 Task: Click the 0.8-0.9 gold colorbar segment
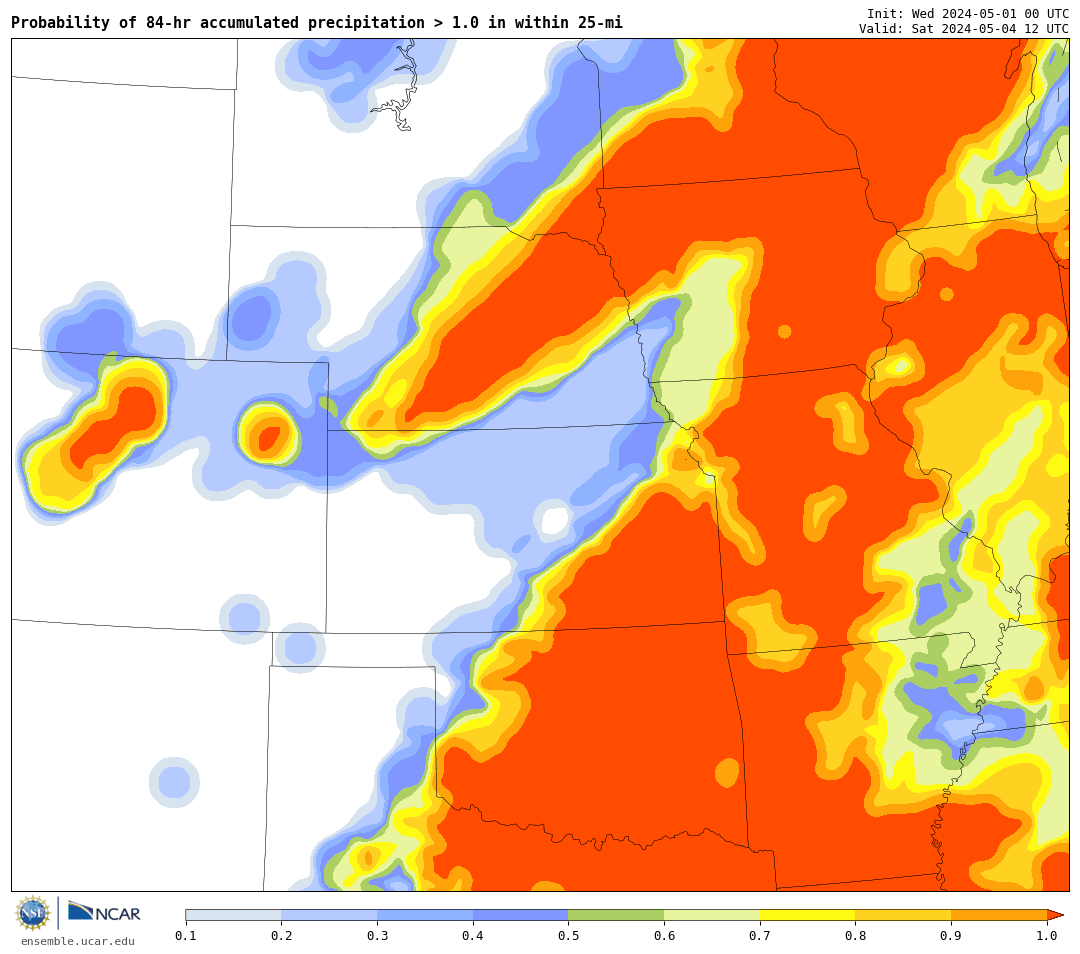click(x=904, y=915)
